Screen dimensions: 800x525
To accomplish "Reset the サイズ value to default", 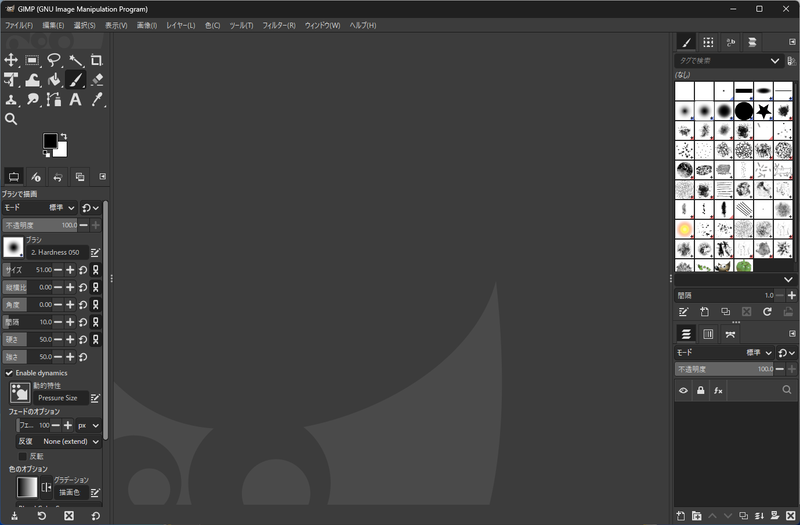I will 83,270.
